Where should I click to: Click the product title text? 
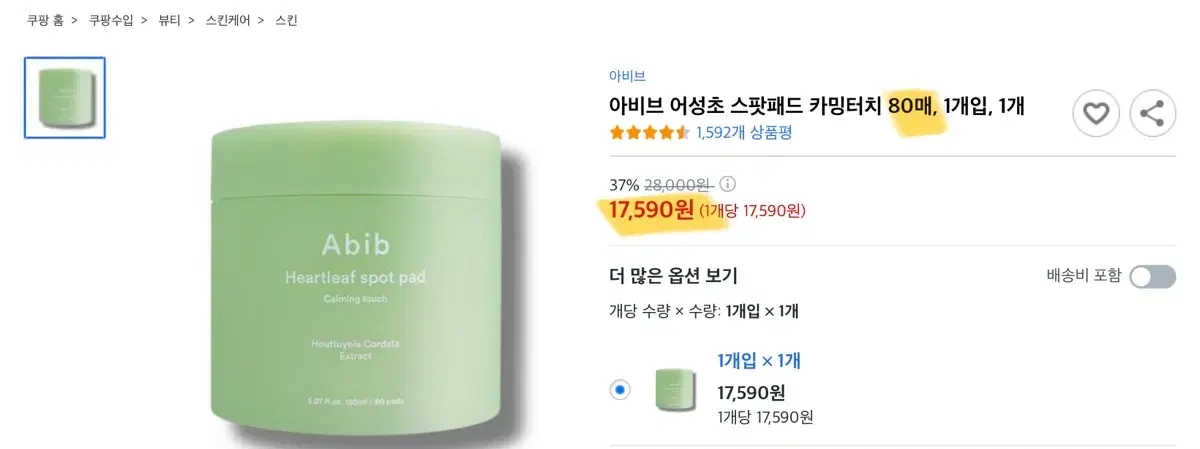click(x=817, y=106)
